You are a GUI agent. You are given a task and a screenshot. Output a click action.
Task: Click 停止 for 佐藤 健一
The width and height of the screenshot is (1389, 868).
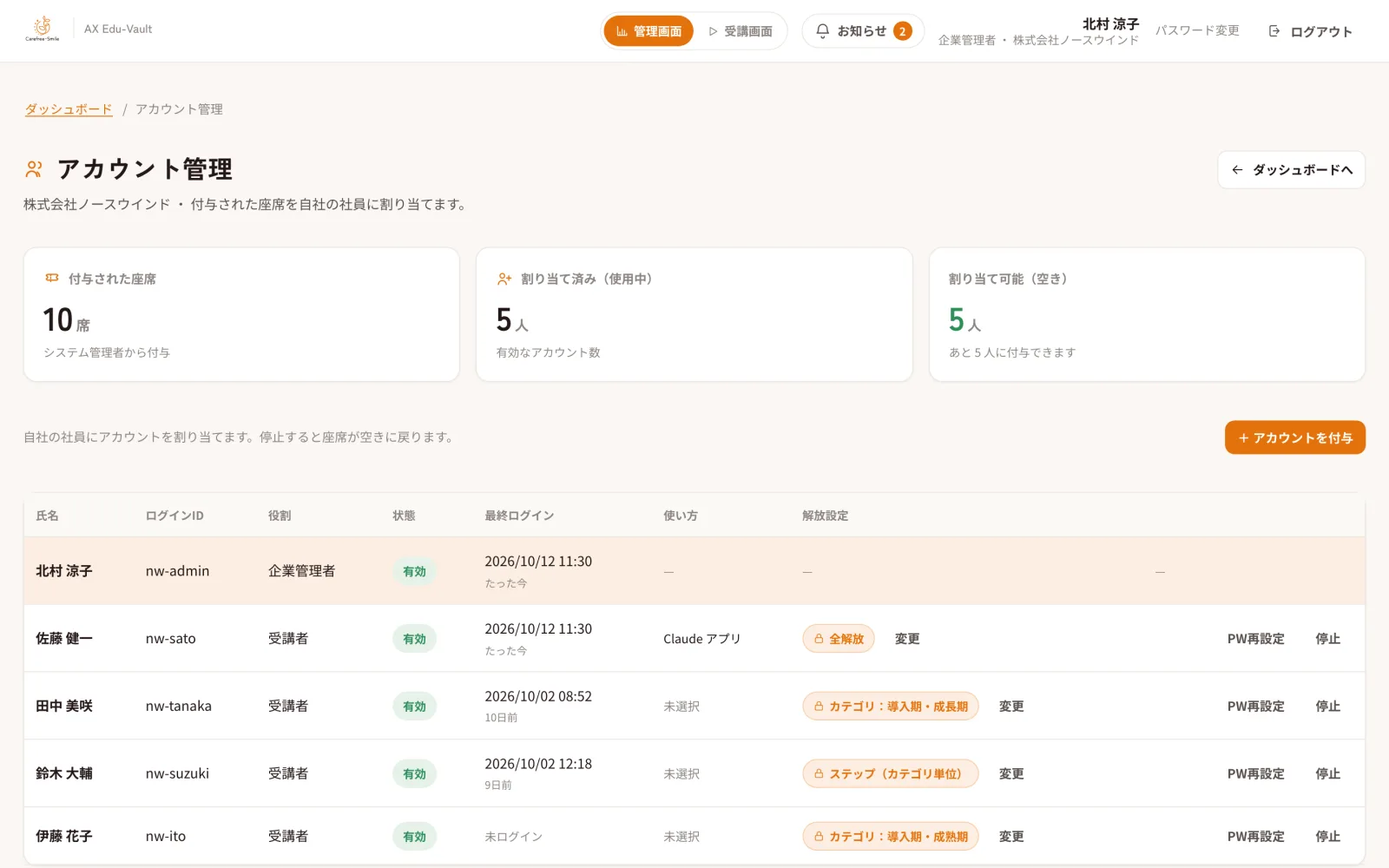(1327, 639)
